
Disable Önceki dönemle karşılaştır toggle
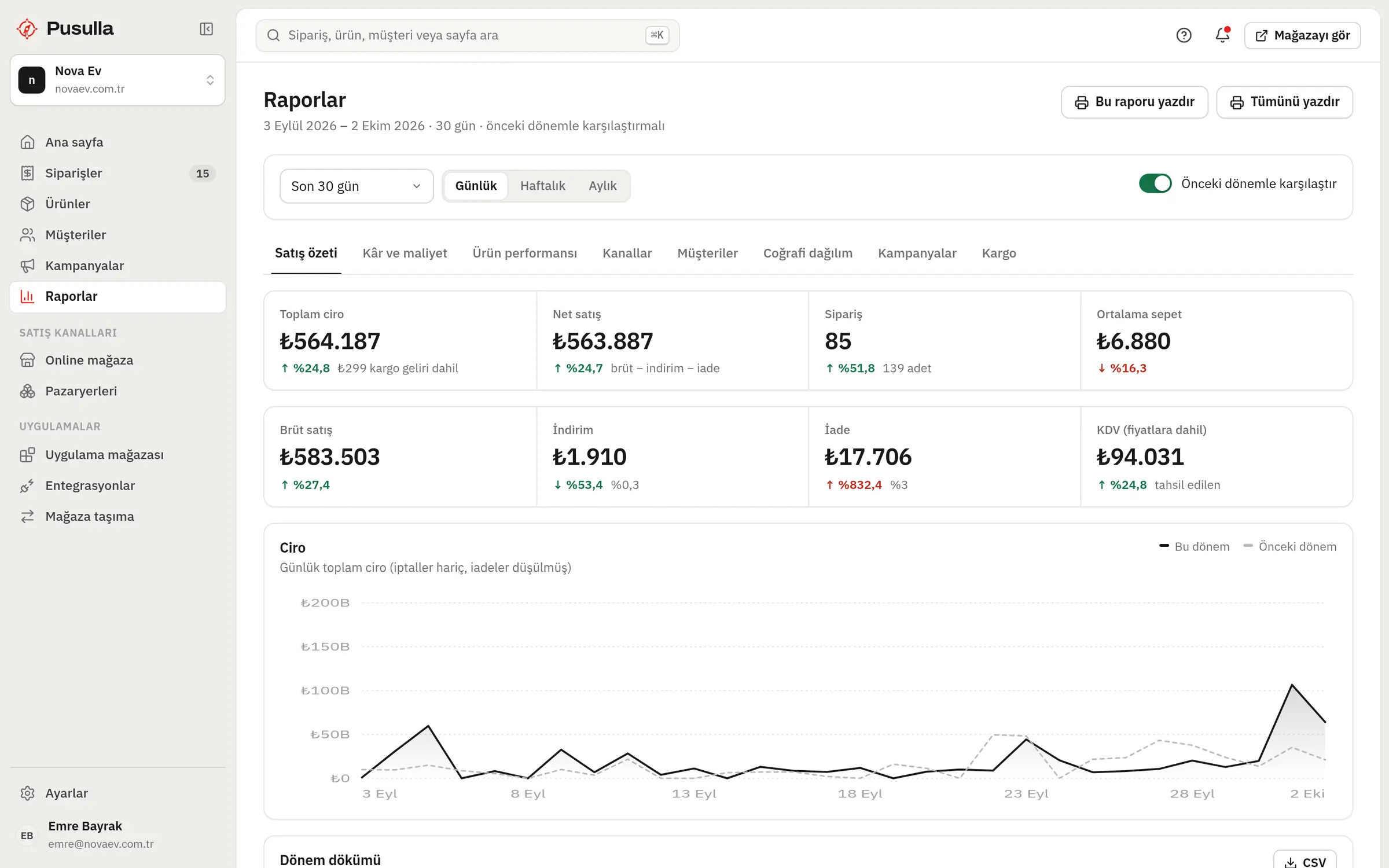coord(1155,183)
